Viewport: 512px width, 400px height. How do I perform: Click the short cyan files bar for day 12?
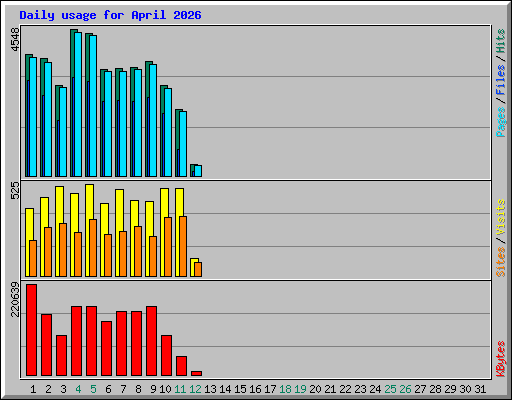tap(198, 171)
